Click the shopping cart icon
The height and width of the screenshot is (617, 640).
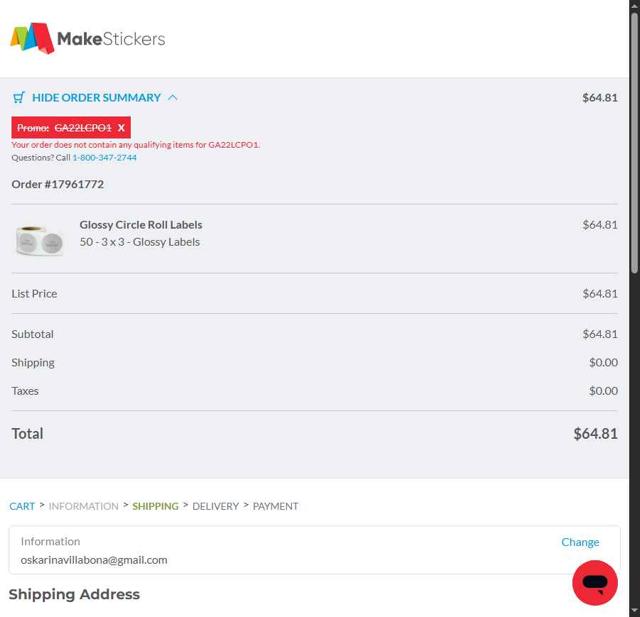19,97
